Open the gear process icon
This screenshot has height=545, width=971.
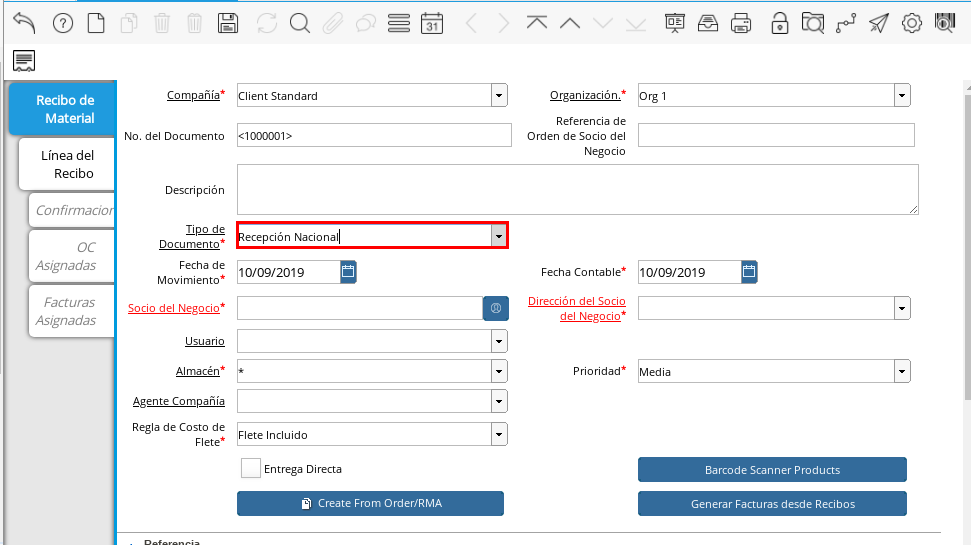click(x=911, y=23)
